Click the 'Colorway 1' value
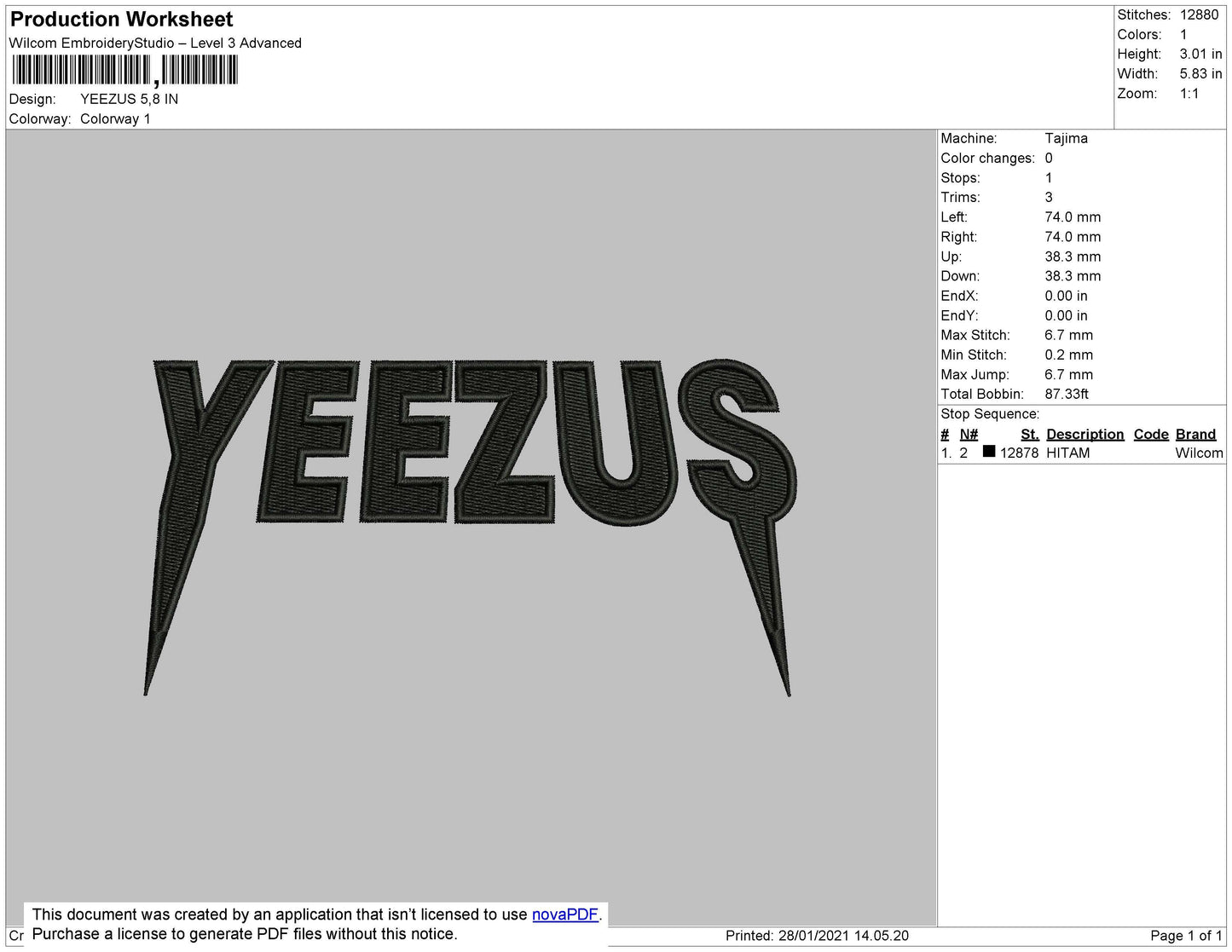Screen dimensions: 1232x952 click(115, 118)
